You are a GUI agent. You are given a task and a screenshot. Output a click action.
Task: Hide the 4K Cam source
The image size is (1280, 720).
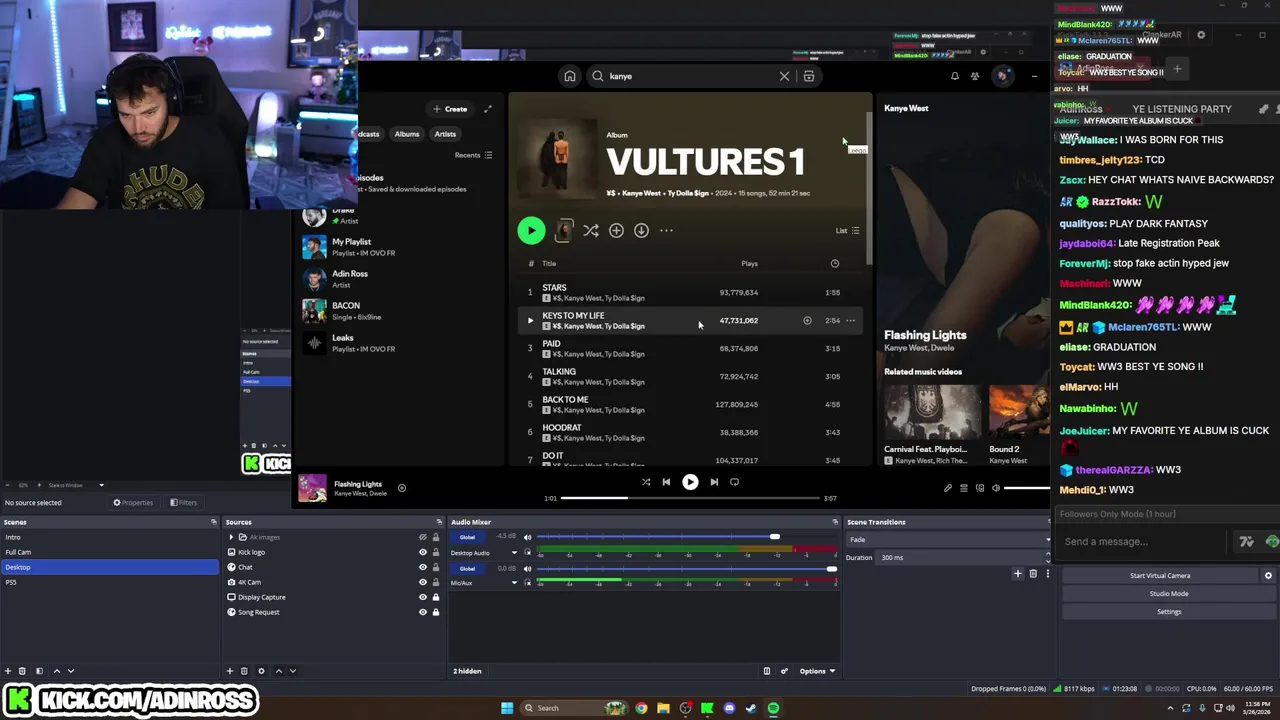[x=422, y=582]
